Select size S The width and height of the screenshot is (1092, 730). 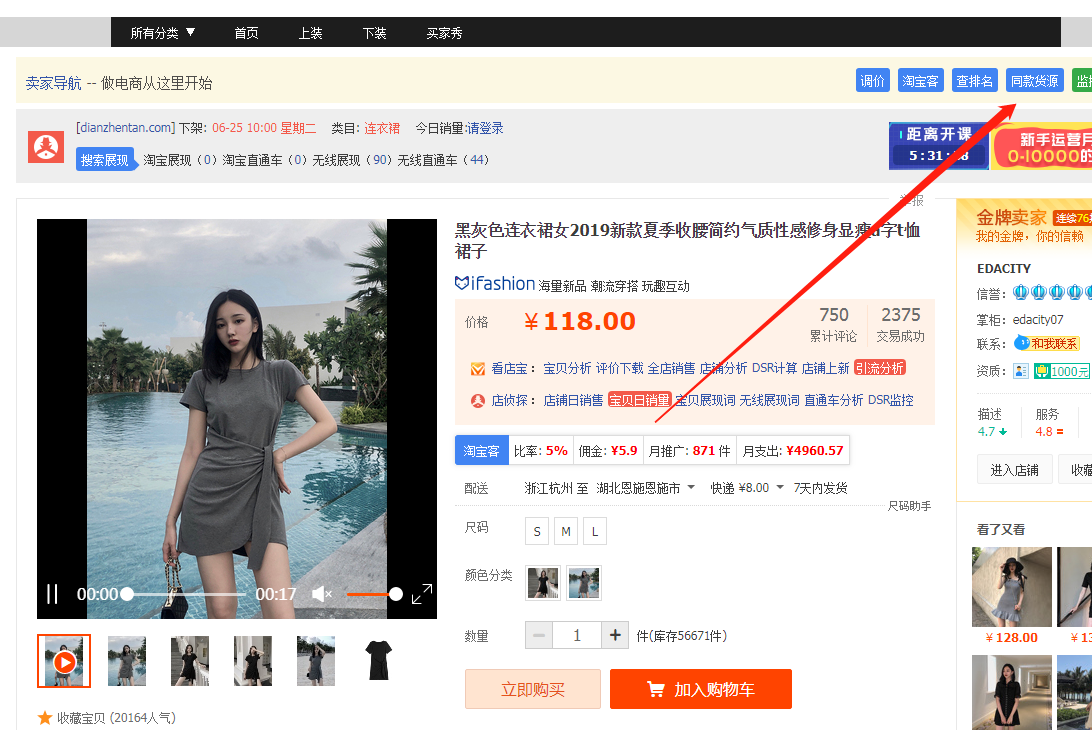537,531
